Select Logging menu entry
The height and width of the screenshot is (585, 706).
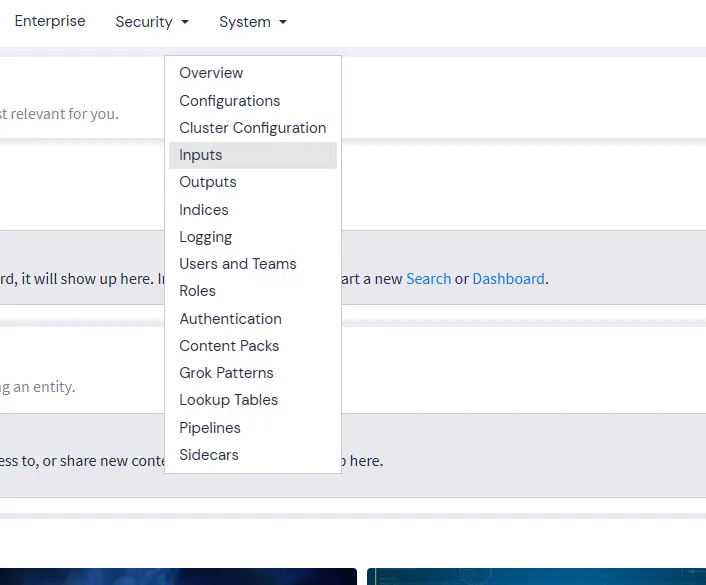tap(253, 237)
